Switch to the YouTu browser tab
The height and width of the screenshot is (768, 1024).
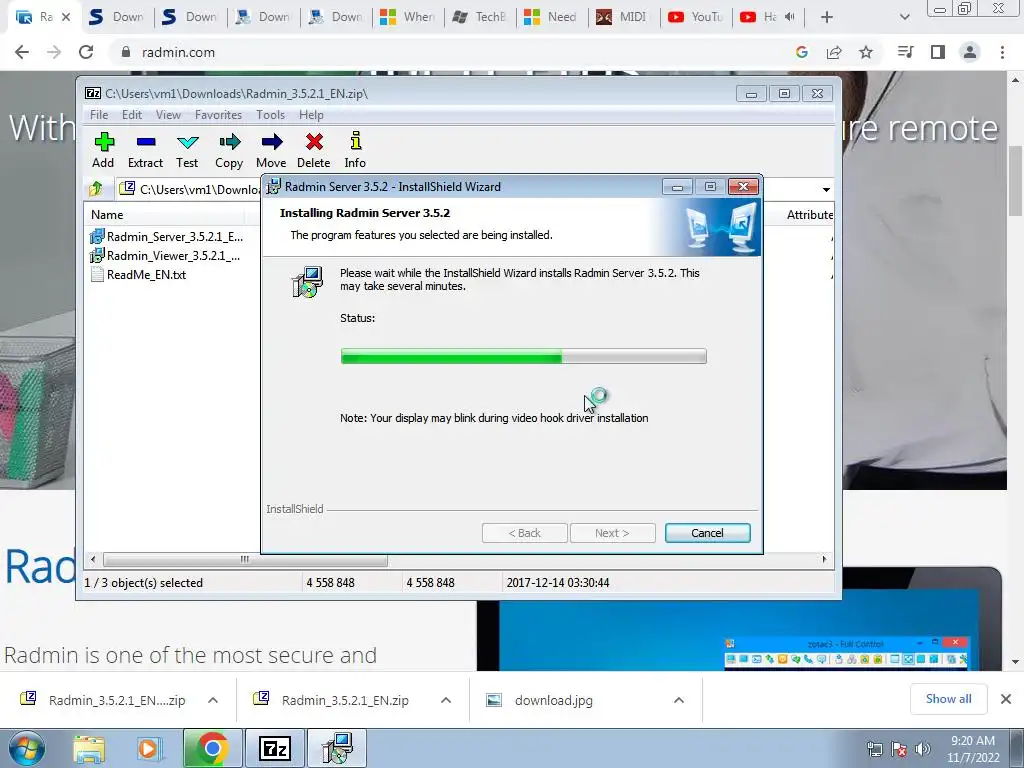(x=696, y=17)
